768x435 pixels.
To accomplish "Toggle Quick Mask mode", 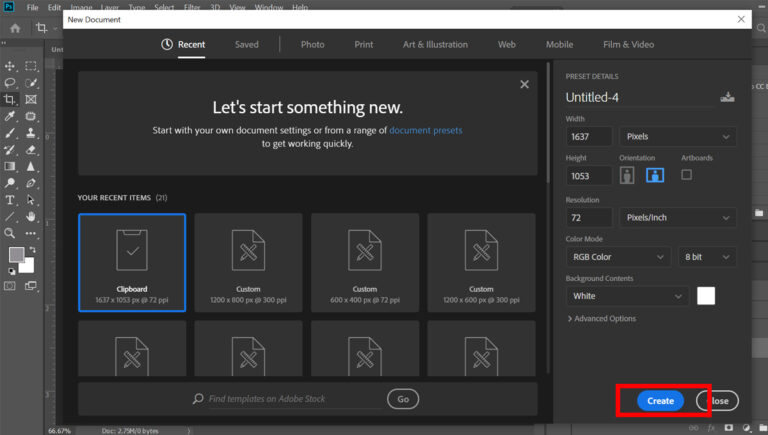I will [10, 286].
